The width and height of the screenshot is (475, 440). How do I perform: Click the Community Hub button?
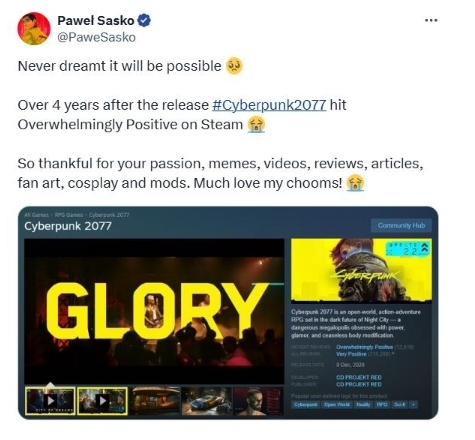401,226
